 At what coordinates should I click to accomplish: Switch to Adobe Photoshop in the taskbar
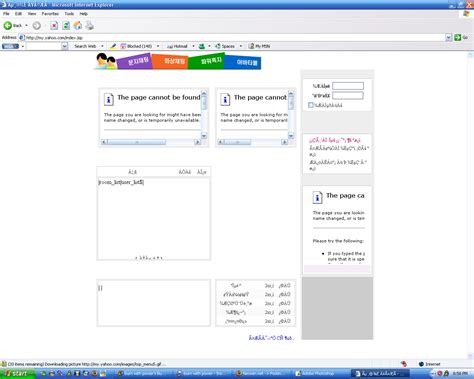pos(317,373)
